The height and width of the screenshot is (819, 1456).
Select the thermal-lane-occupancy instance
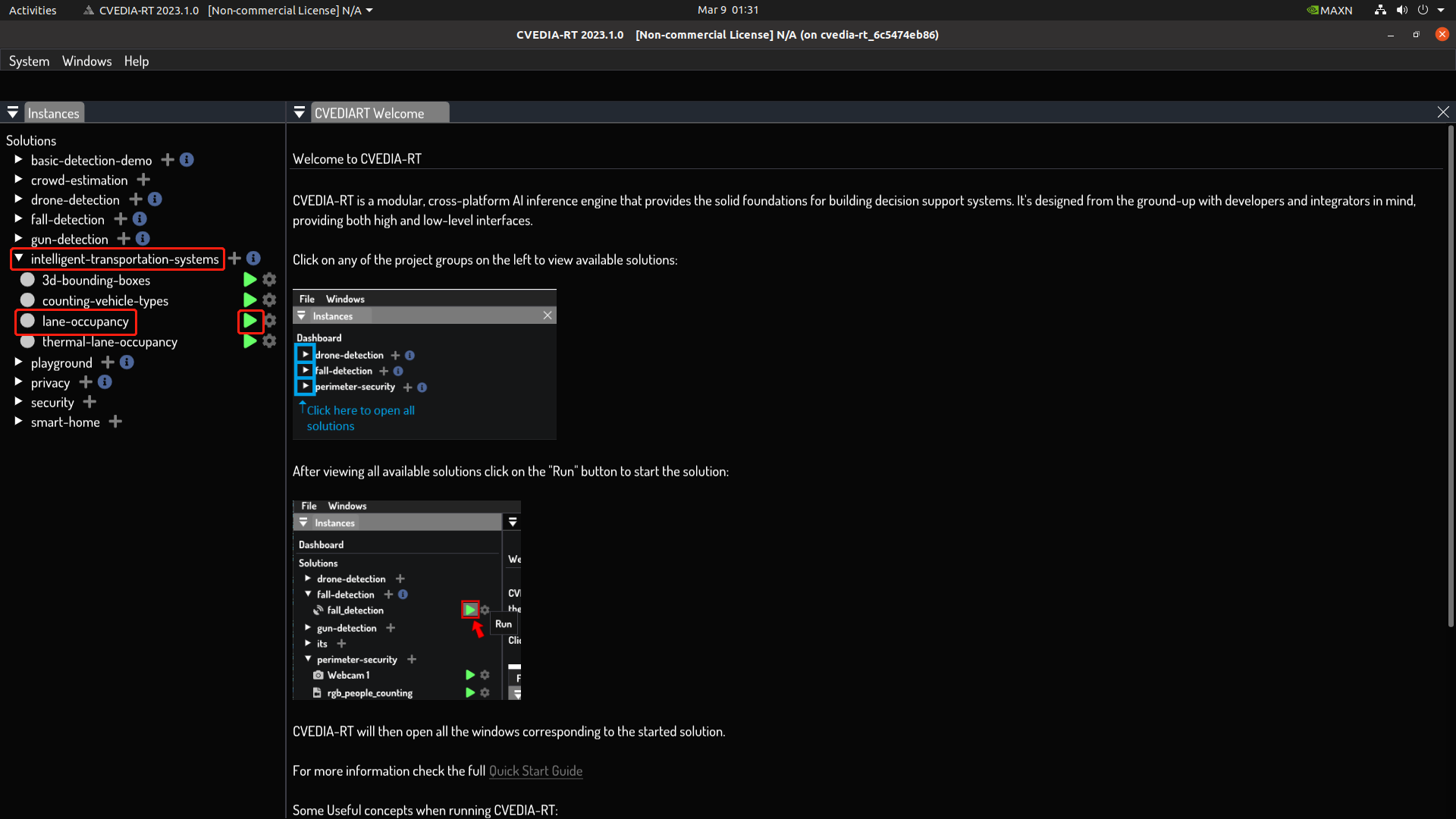tap(110, 342)
